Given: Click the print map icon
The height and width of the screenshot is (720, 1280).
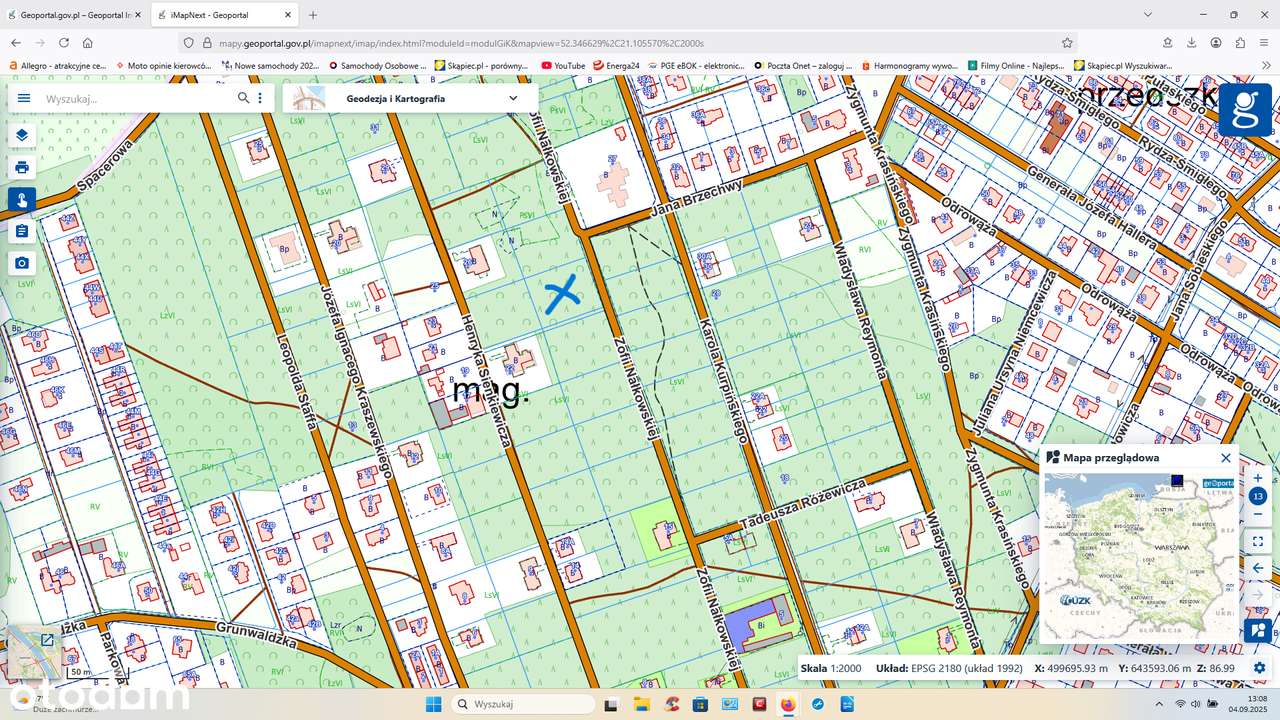Looking at the screenshot, I should pyautogui.click(x=22, y=167).
